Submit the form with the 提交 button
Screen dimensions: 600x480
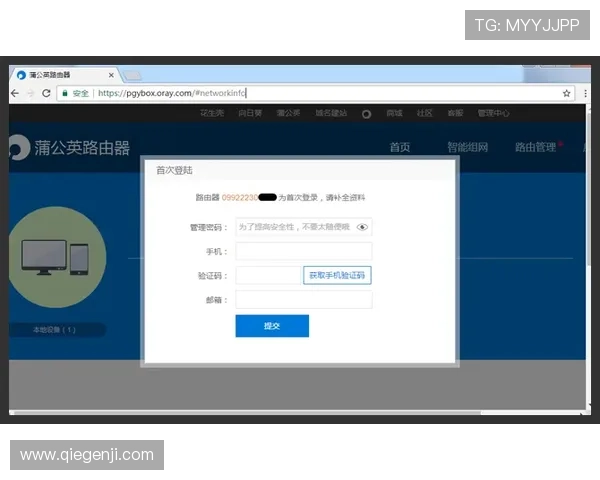pyautogui.click(x=272, y=326)
